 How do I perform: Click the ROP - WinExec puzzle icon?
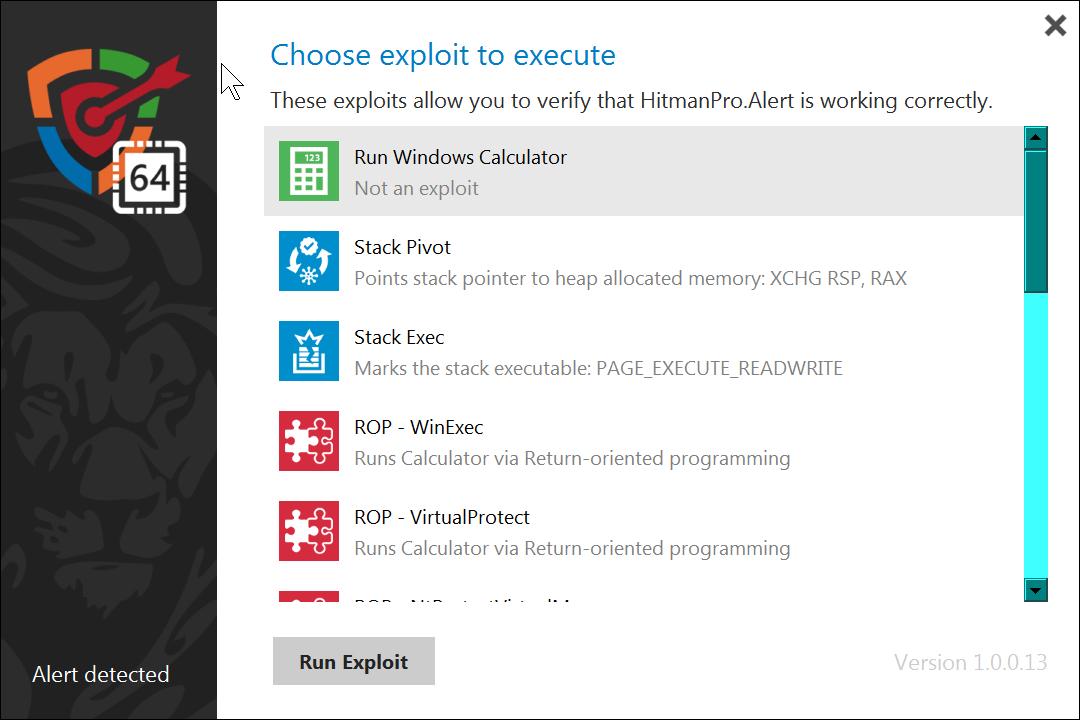(309, 441)
